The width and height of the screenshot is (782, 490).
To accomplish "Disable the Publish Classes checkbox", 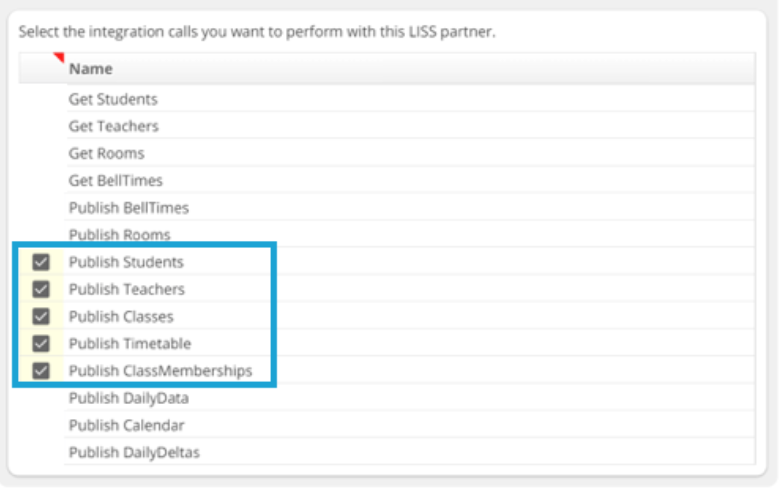I will [x=41, y=316].
